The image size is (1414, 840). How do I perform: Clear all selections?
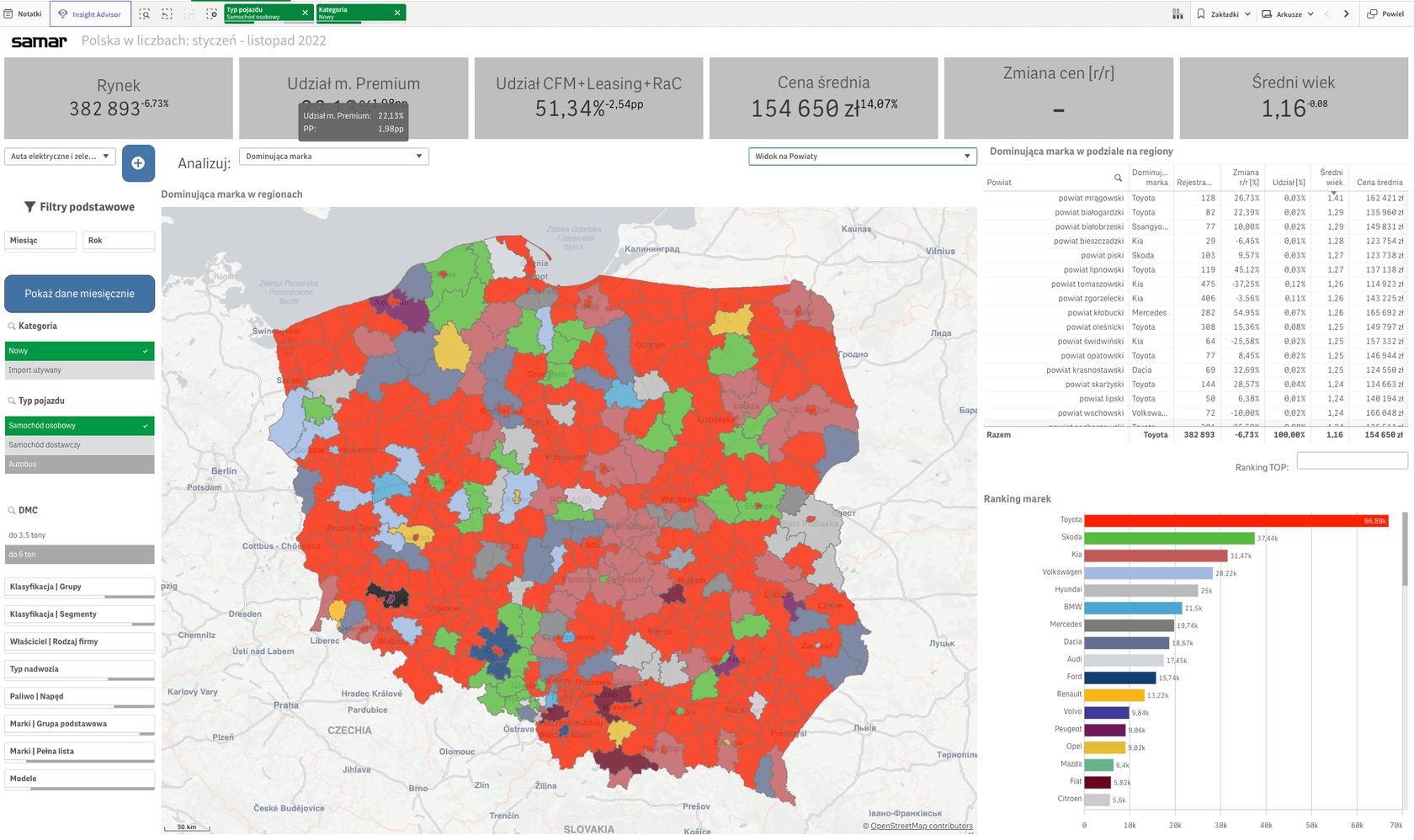211,13
